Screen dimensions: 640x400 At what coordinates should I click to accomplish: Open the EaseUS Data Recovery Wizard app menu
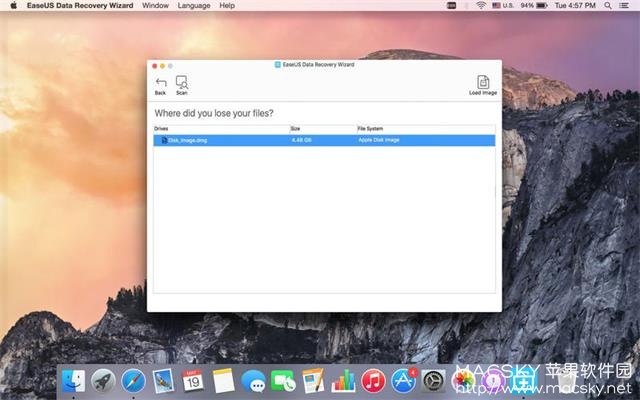pyautogui.click(x=80, y=5)
